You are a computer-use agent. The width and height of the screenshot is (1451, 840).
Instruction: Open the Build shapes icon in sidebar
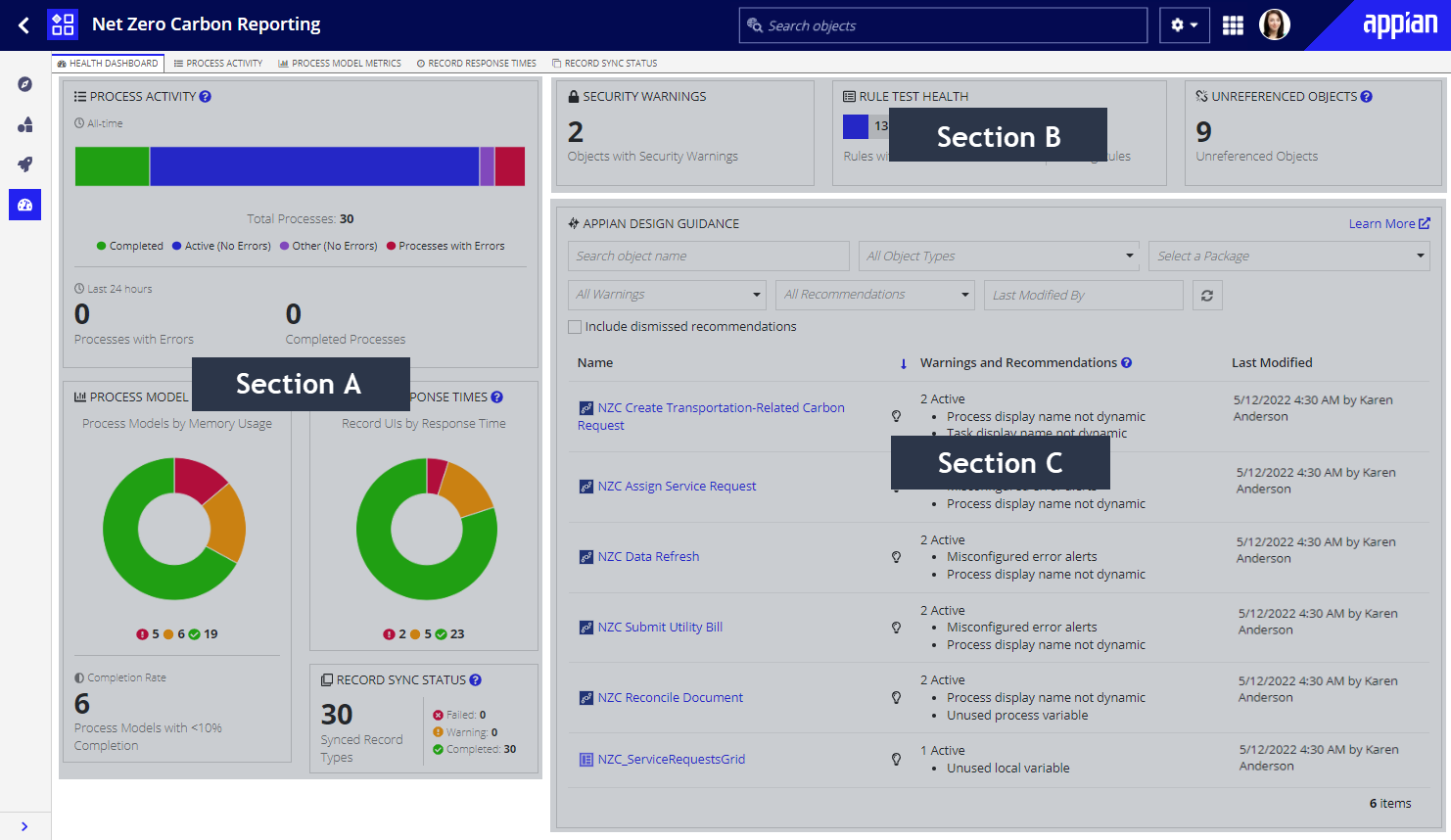[x=25, y=124]
